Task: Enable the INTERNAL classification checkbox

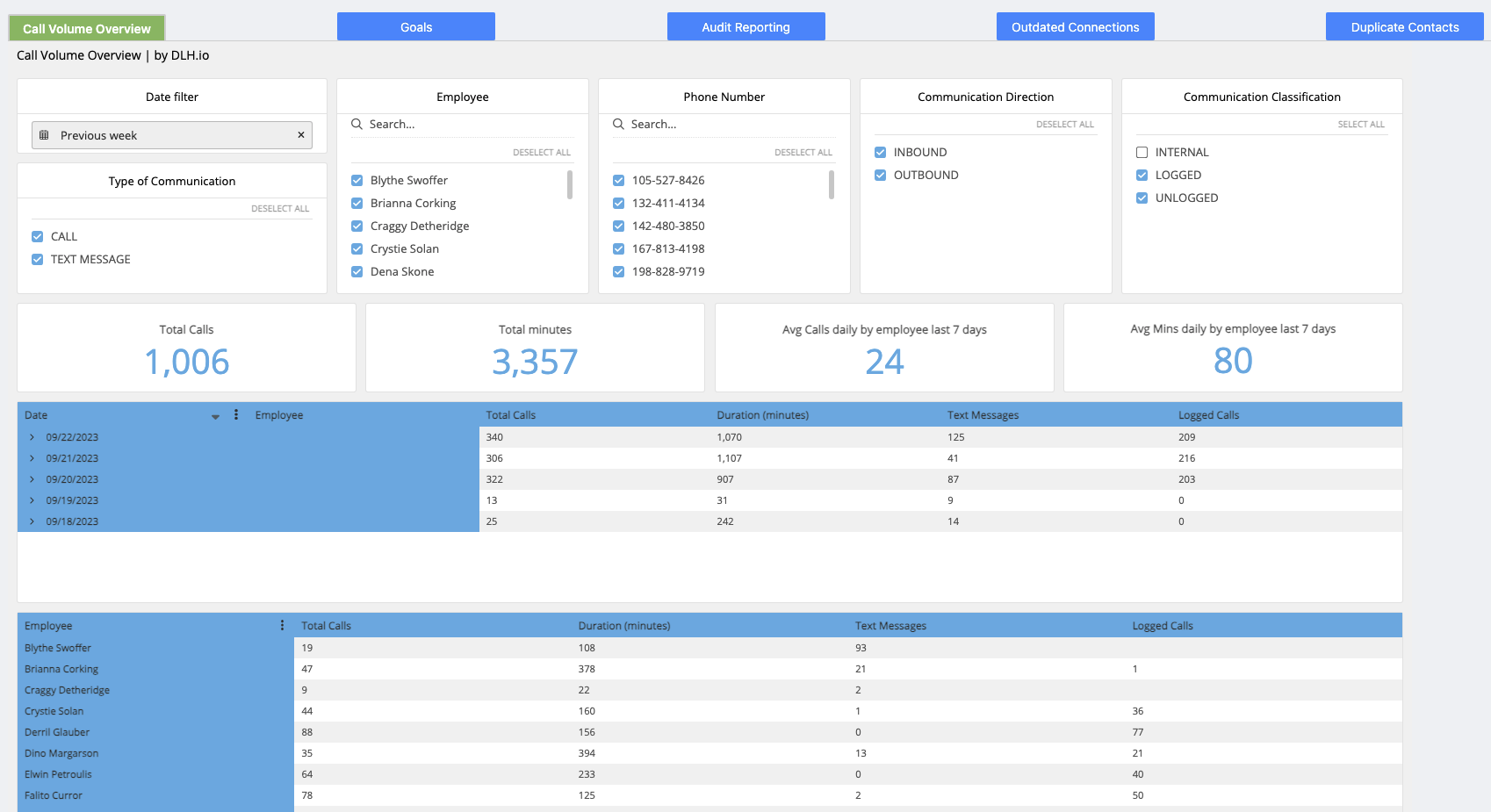Action: pyautogui.click(x=1142, y=153)
